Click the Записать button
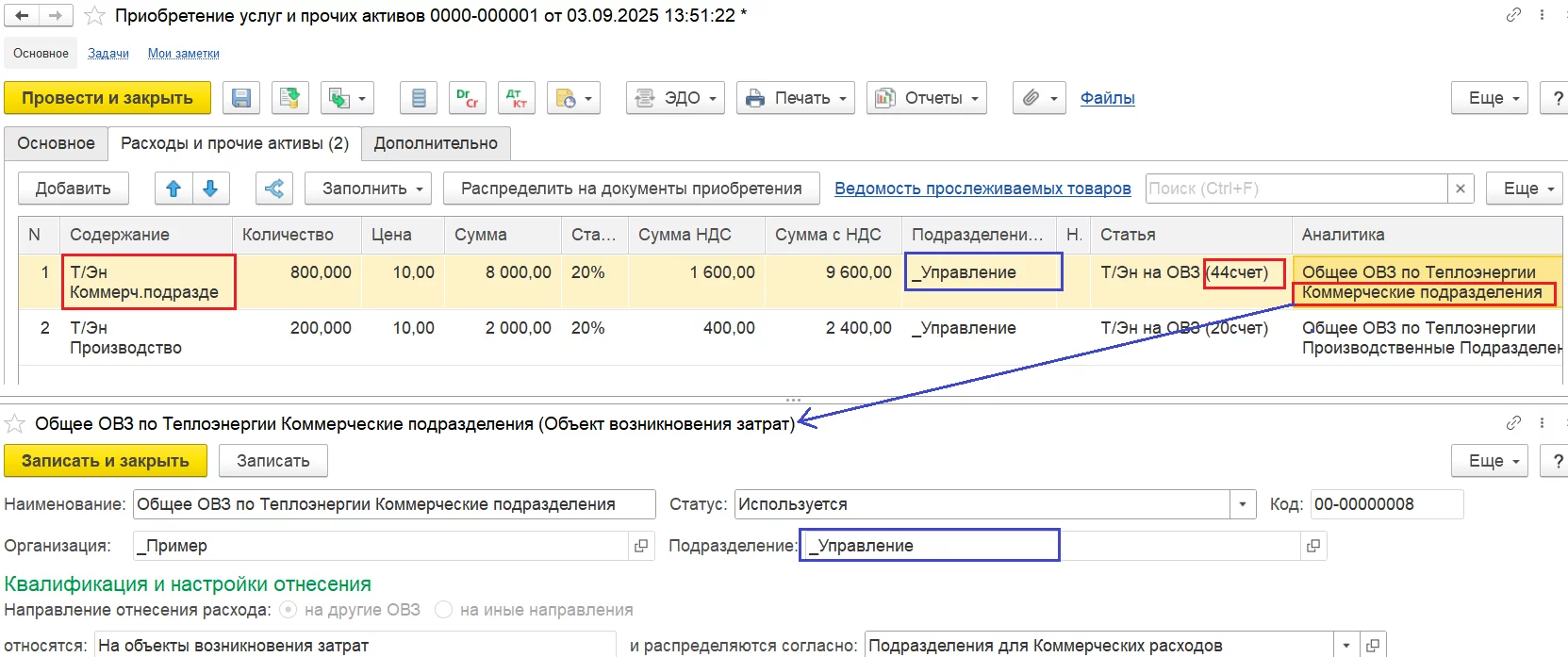This screenshot has height=657, width=1568. click(x=273, y=461)
